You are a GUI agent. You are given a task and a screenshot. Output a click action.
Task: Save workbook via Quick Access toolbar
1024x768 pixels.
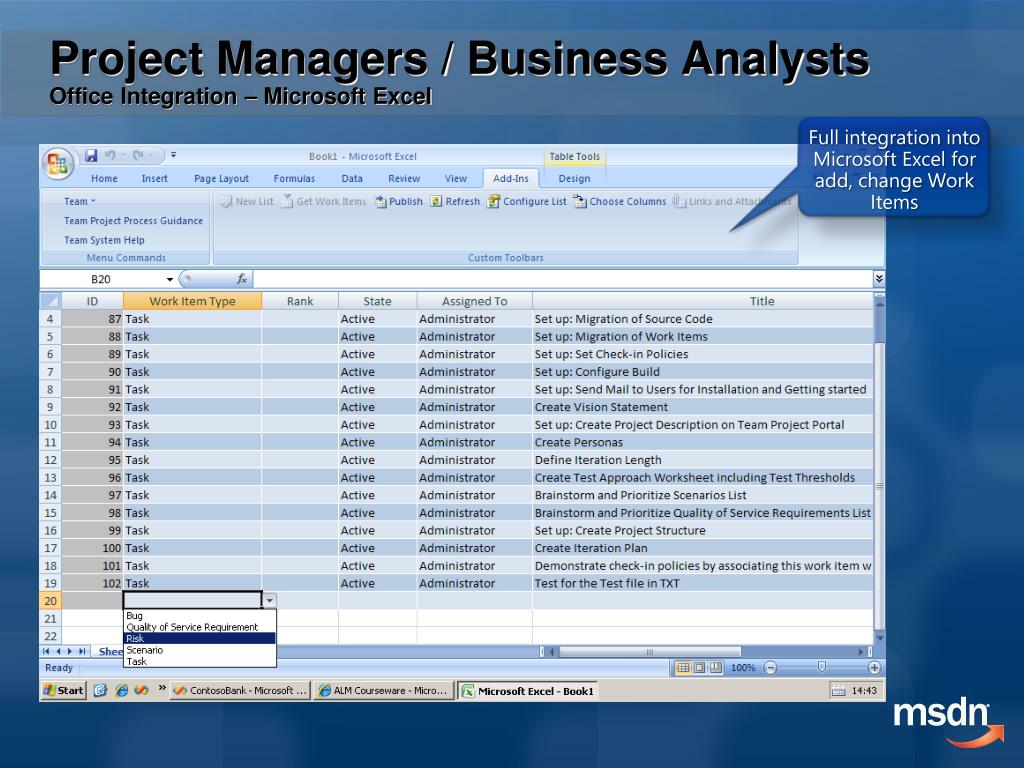(91, 155)
